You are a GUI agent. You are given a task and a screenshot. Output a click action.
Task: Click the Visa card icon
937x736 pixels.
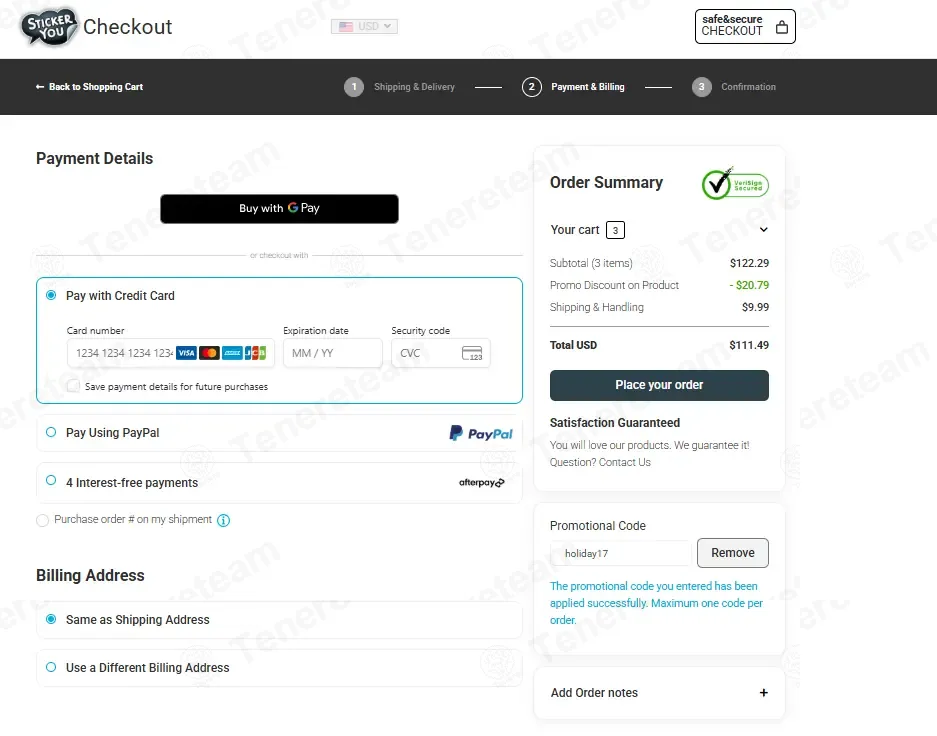186,353
